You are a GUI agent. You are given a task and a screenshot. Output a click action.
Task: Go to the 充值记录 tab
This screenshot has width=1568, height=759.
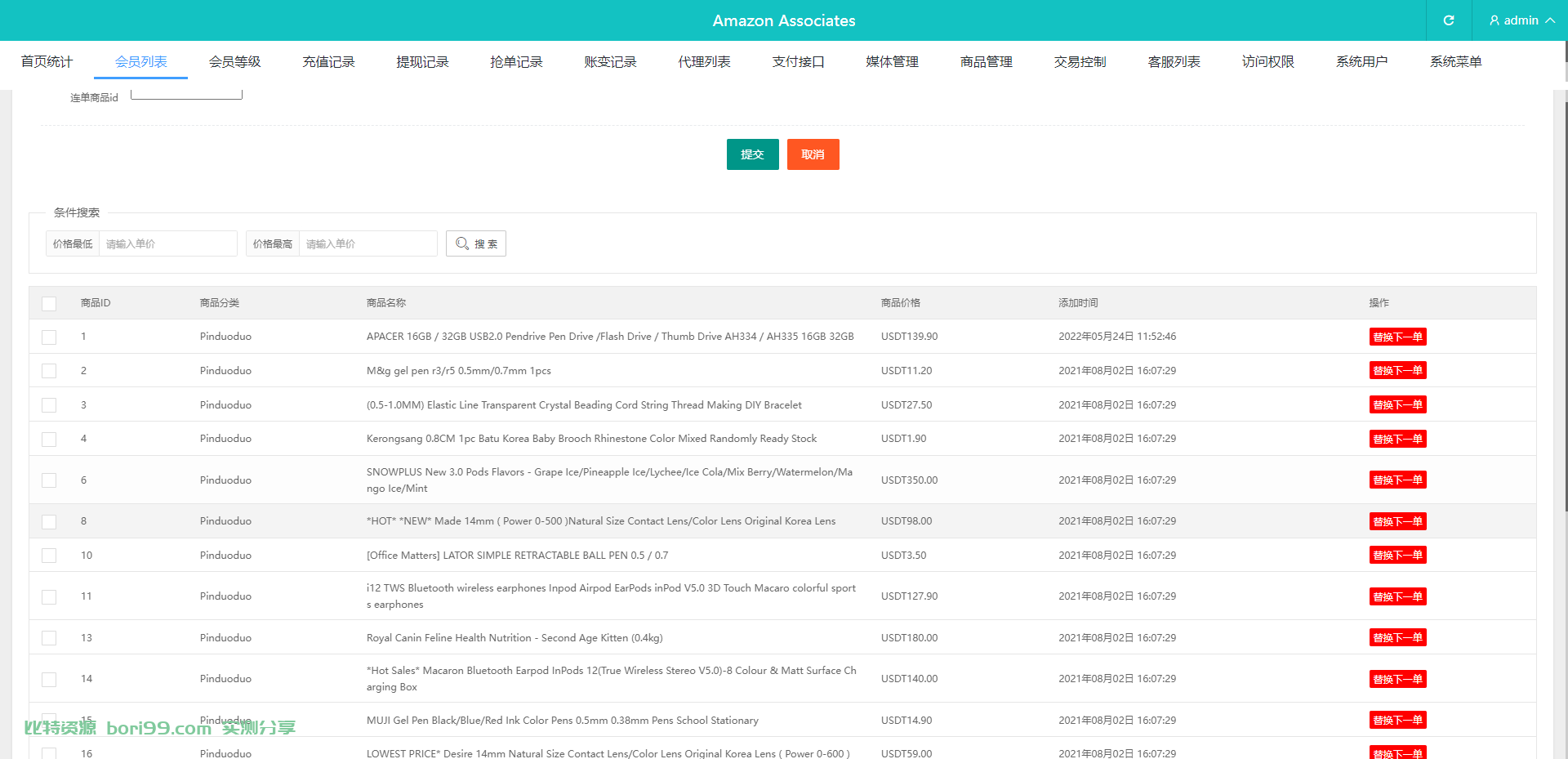pyautogui.click(x=328, y=61)
